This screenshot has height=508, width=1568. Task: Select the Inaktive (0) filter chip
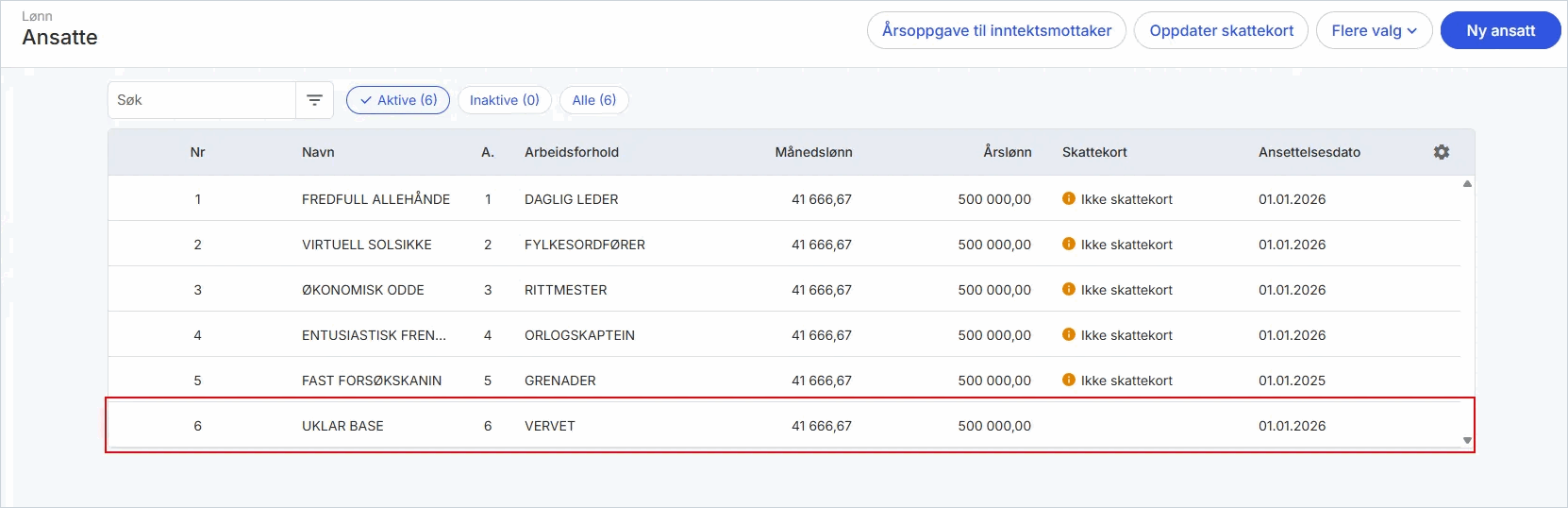[x=505, y=100]
